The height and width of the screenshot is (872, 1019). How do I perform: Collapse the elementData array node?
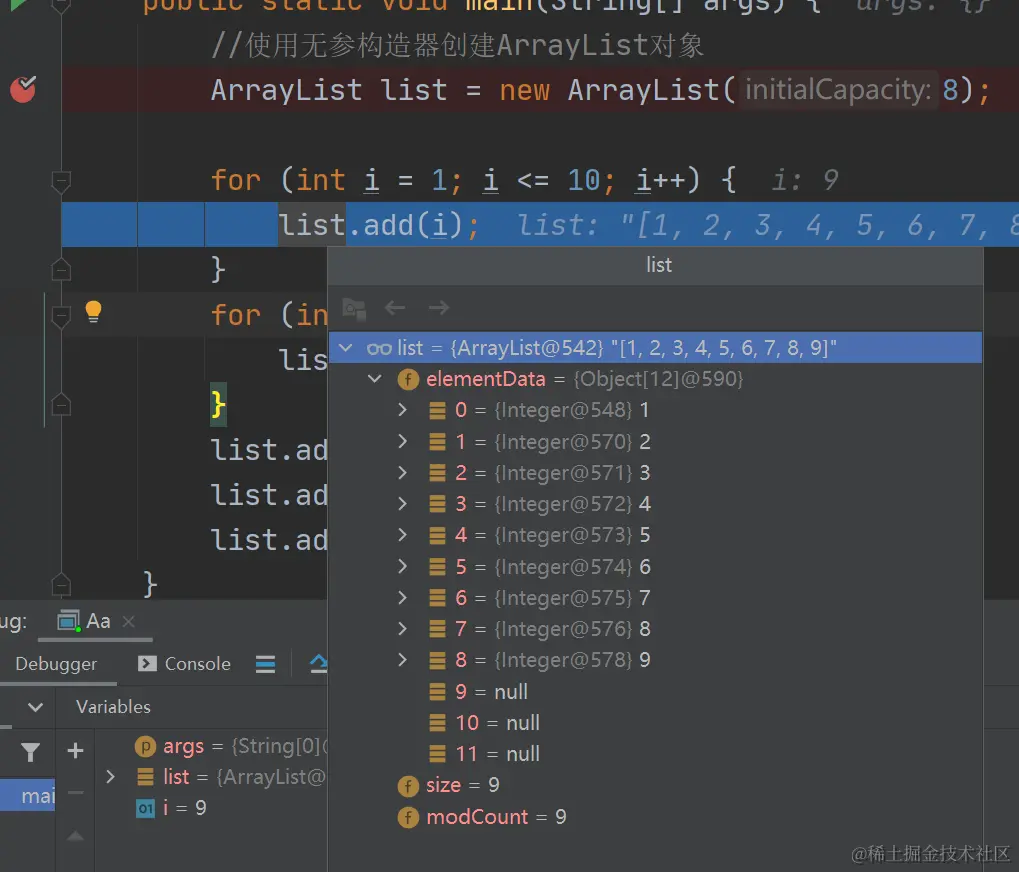coord(375,378)
